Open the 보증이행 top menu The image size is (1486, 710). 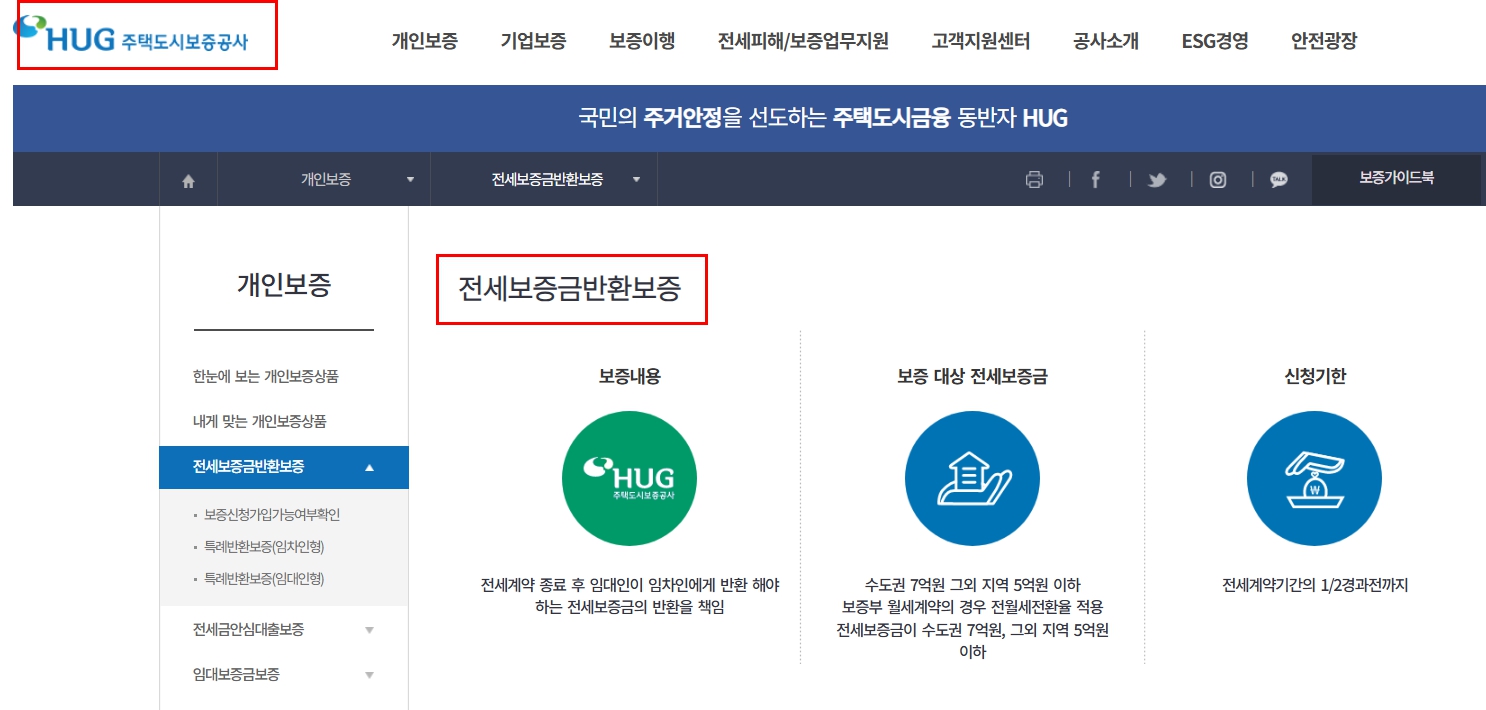(x=642, y=41)
